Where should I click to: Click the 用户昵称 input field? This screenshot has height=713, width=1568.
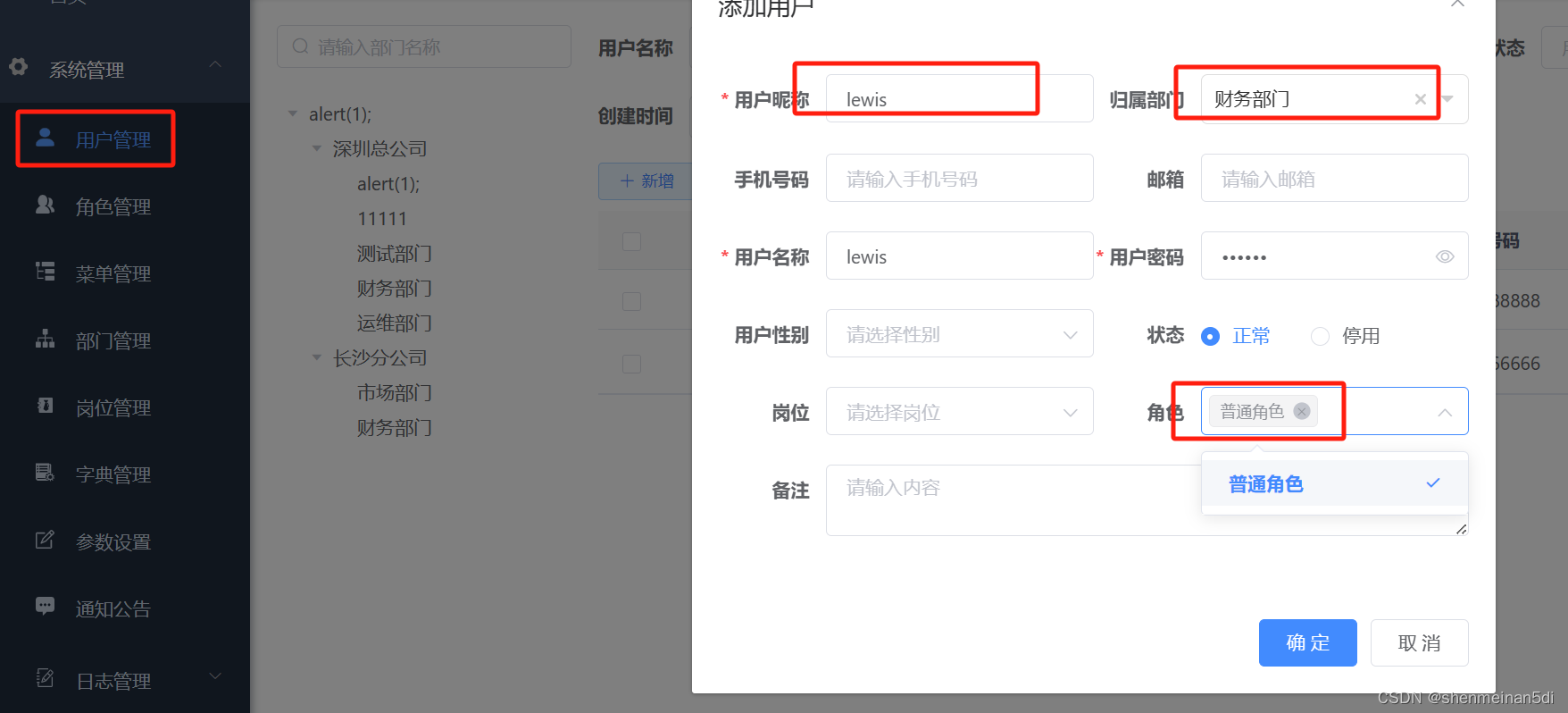[x=960, y=98]
